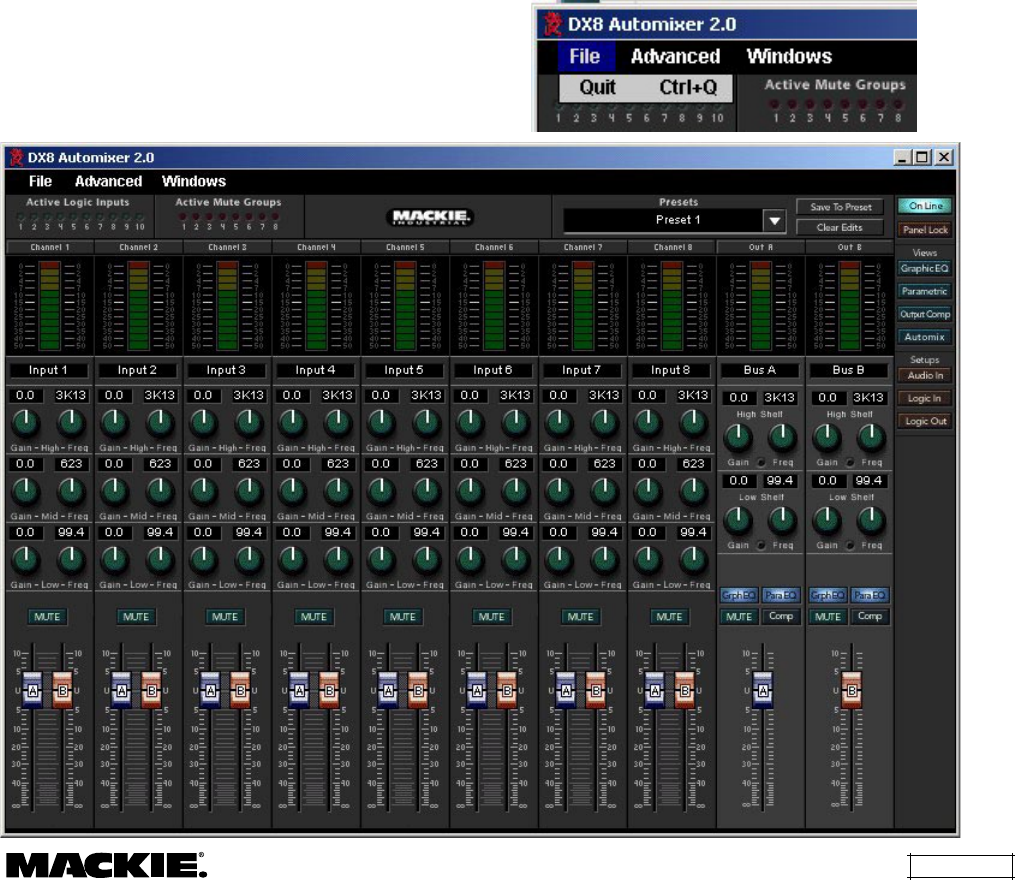The width and height of the screenshot is (1015, 880).
Task: Click Input 6 low frequency knob
Action: [515, 560]
